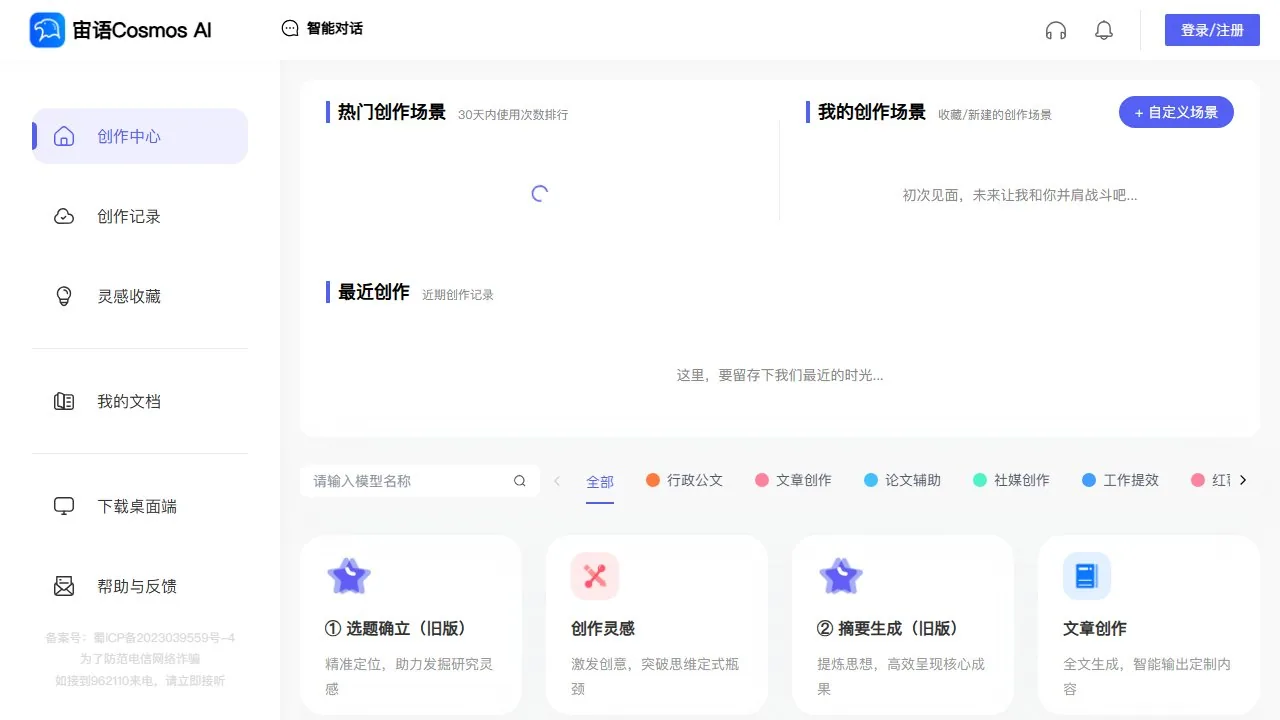Screen dimensions: 1280x720
Task: Select the 论文辅助 category tab
Action: [902, 480]
